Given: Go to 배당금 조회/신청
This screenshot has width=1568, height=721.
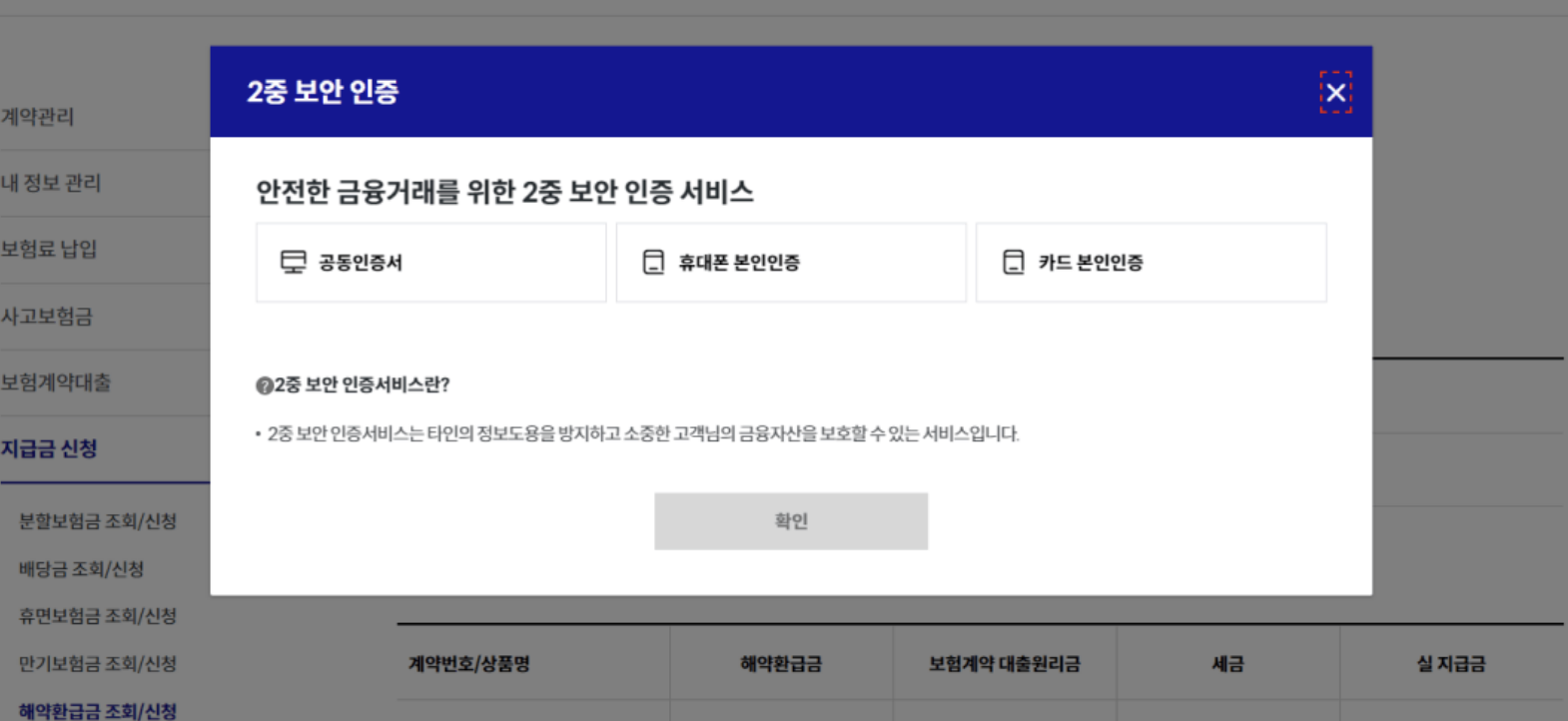Looking at the screenshot, I should point(82,569).
